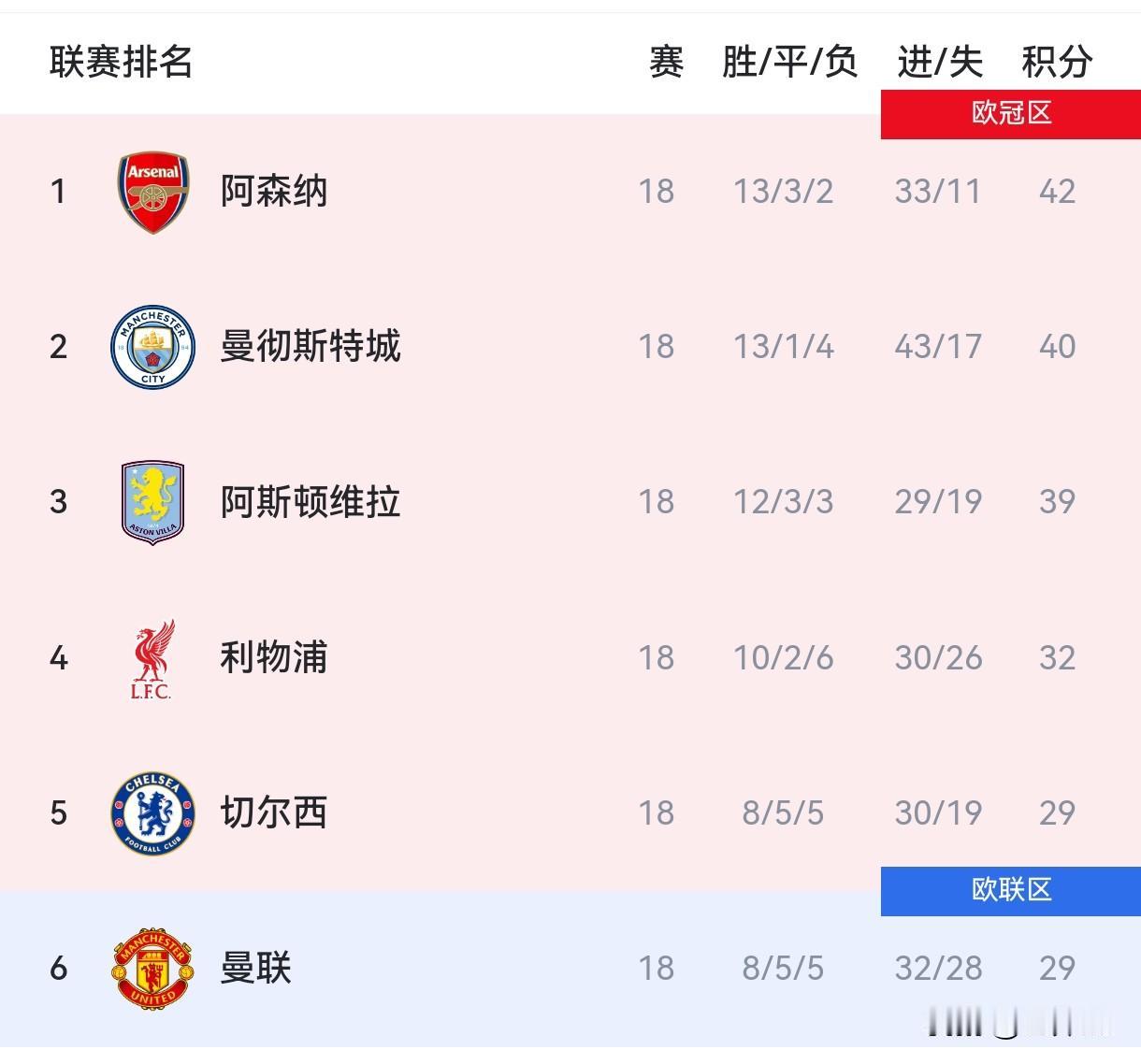Click the blue 欧联区 label
This screenshot has width=1141, height=1064.
point(1011,890)
